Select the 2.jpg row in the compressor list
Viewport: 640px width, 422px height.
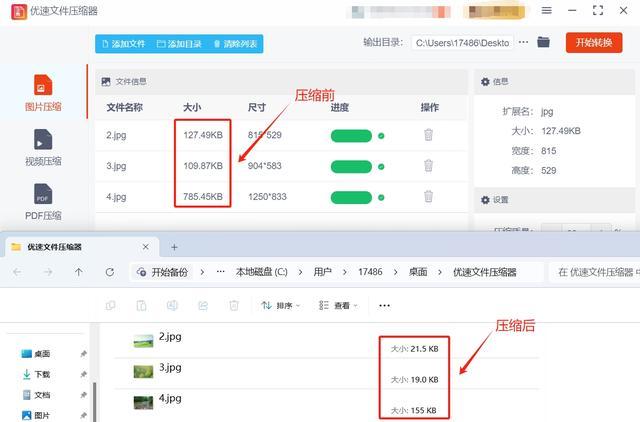click(x=281, y=135)
